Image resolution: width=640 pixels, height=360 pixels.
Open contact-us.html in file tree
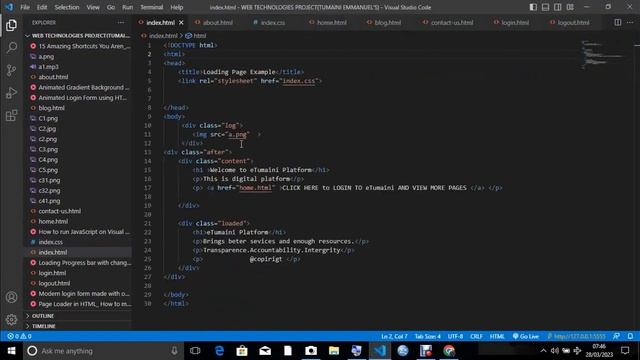(x=60, y=211)
